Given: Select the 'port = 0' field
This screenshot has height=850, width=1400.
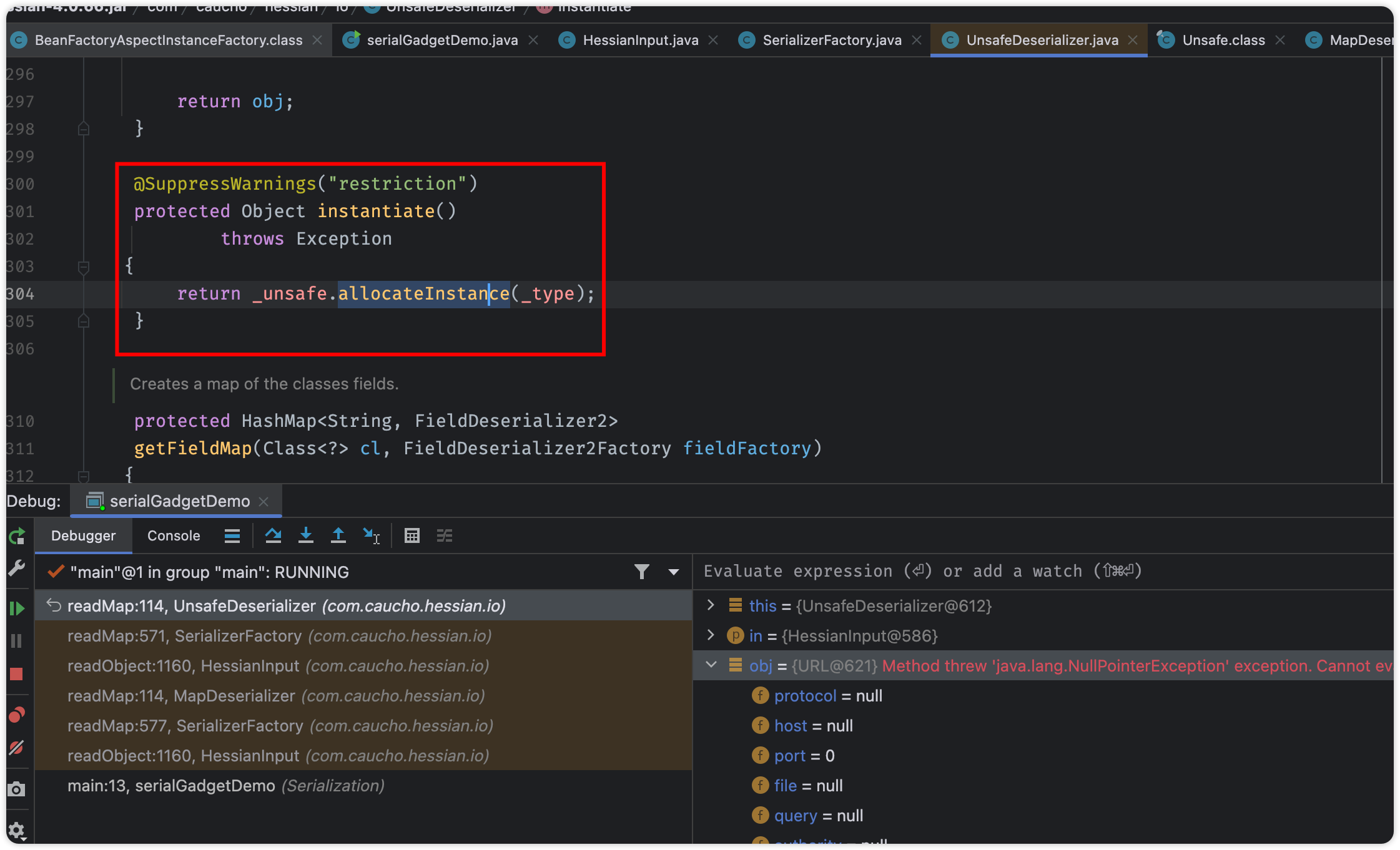Looking at the screenshot, I should 1043,755.
